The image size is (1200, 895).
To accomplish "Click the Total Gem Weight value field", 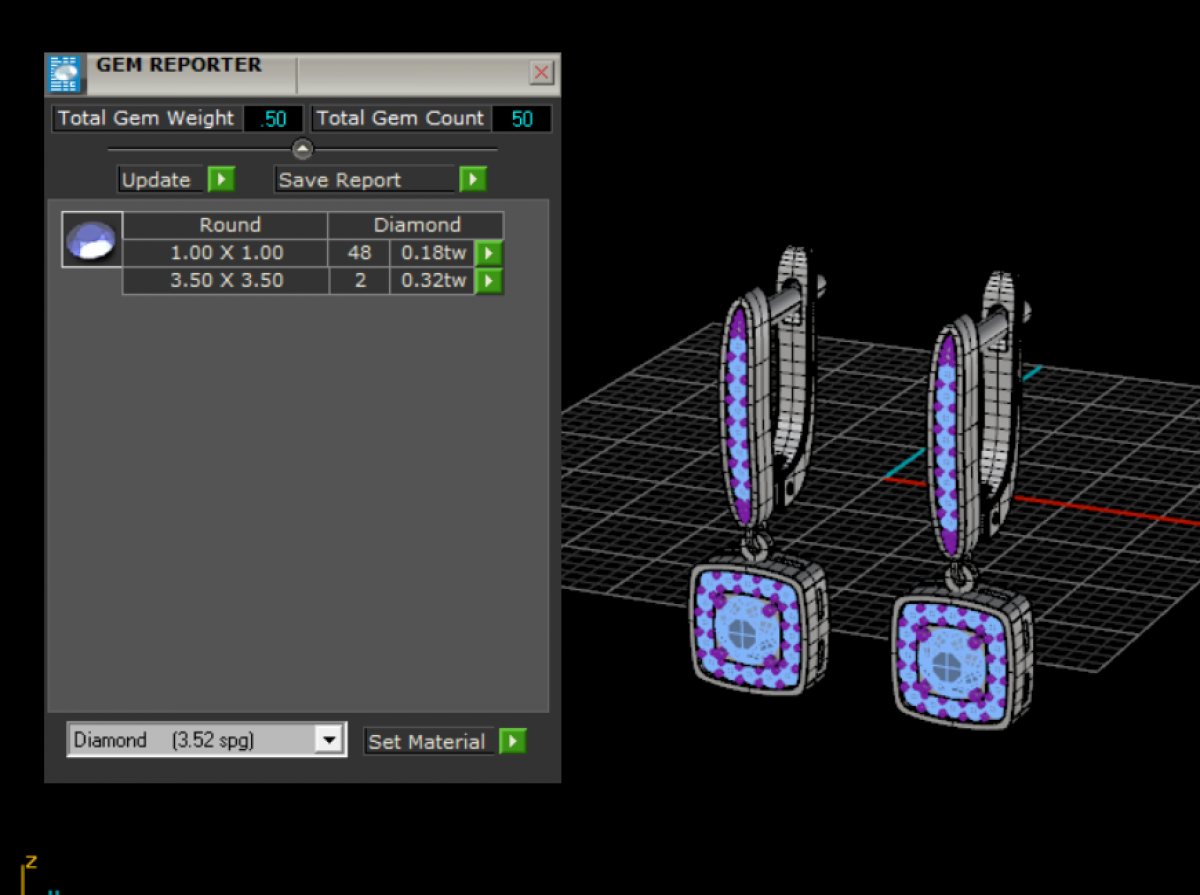I will click(273, 119).
